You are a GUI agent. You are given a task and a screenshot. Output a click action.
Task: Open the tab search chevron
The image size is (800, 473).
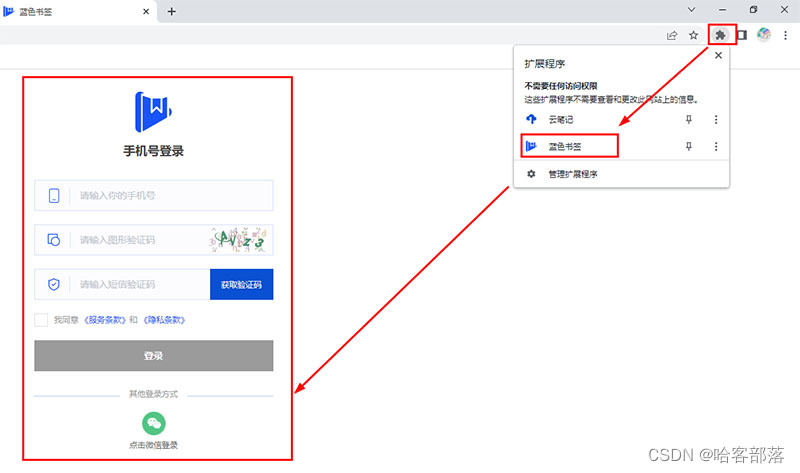(x=691, y=10)
